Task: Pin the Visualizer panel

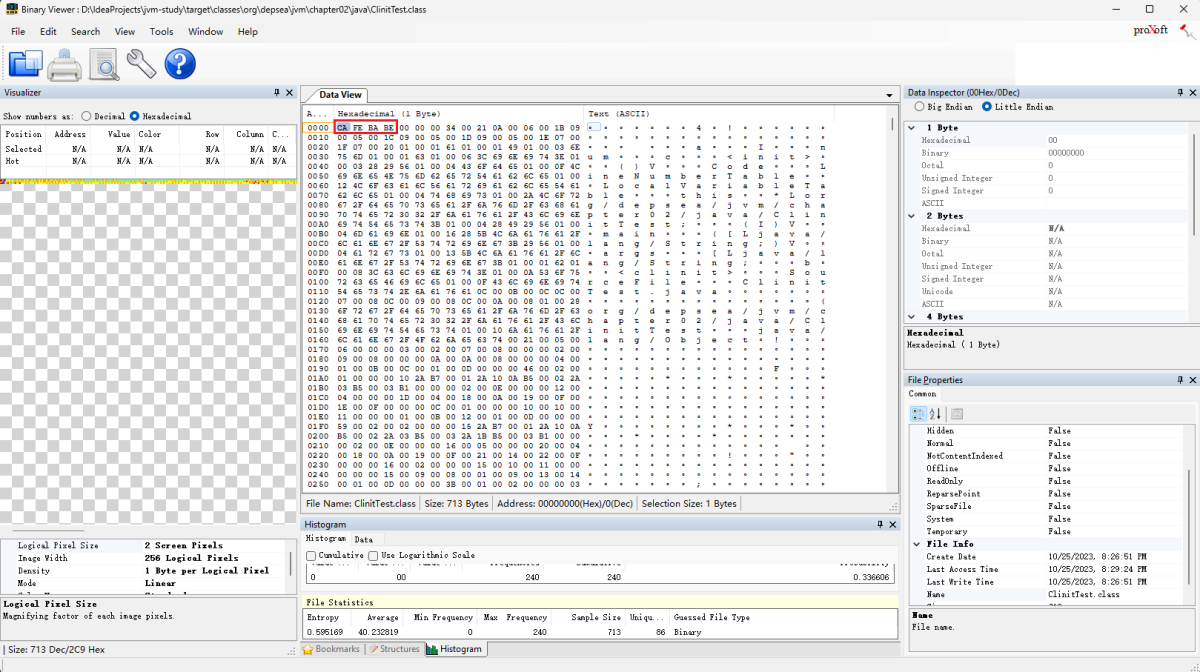Action: click(277, 93)
